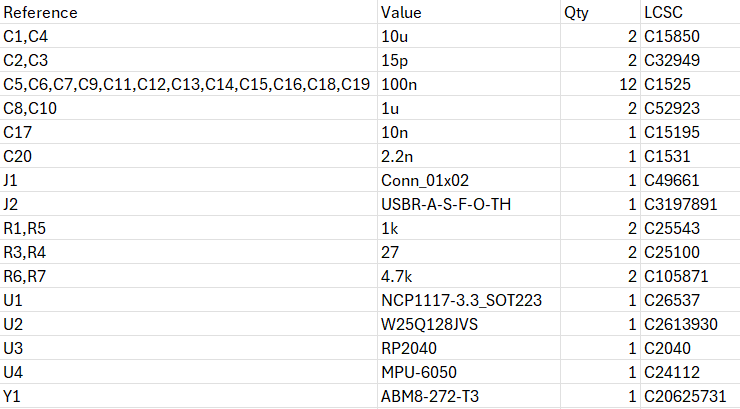
Task: Select the R3,R4 reference cell
Action: 25,253
